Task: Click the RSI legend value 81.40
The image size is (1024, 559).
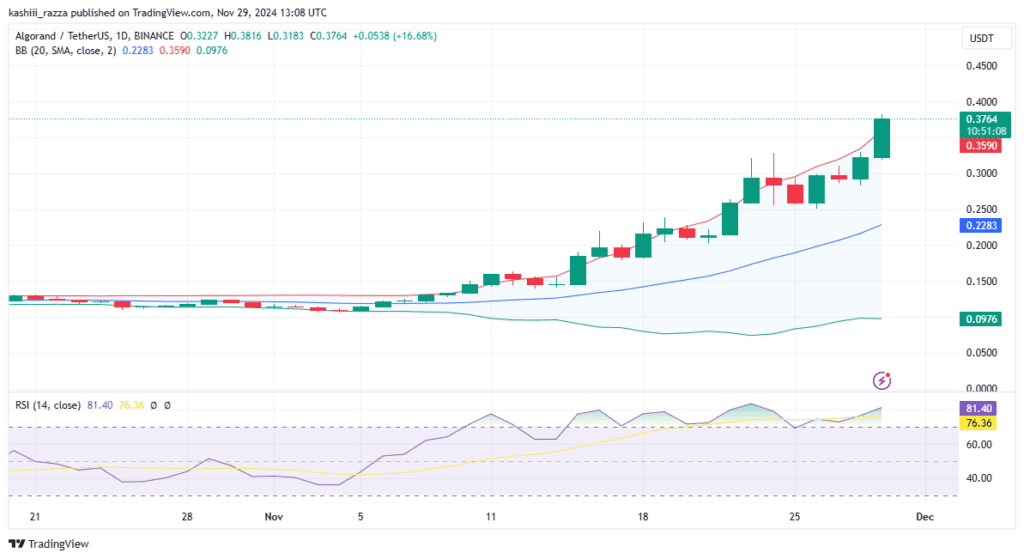Action: coord(100,406)
